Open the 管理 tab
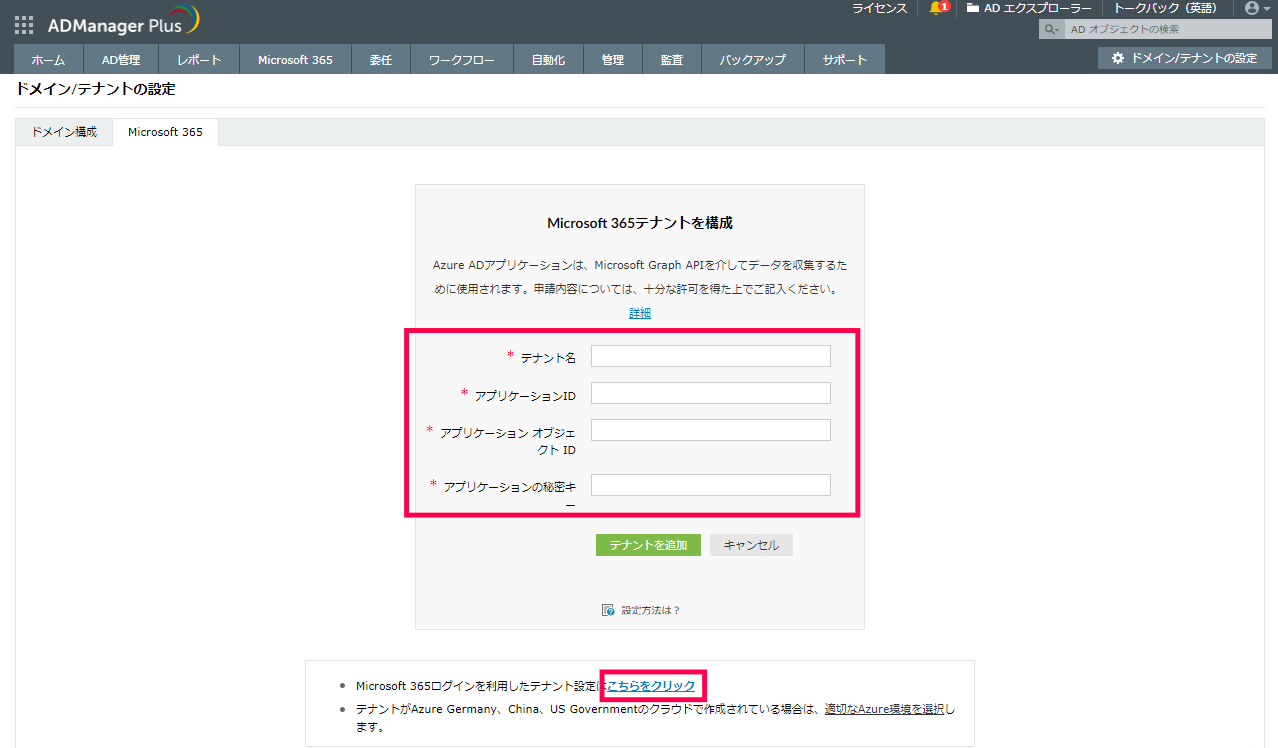 [613, 59]
